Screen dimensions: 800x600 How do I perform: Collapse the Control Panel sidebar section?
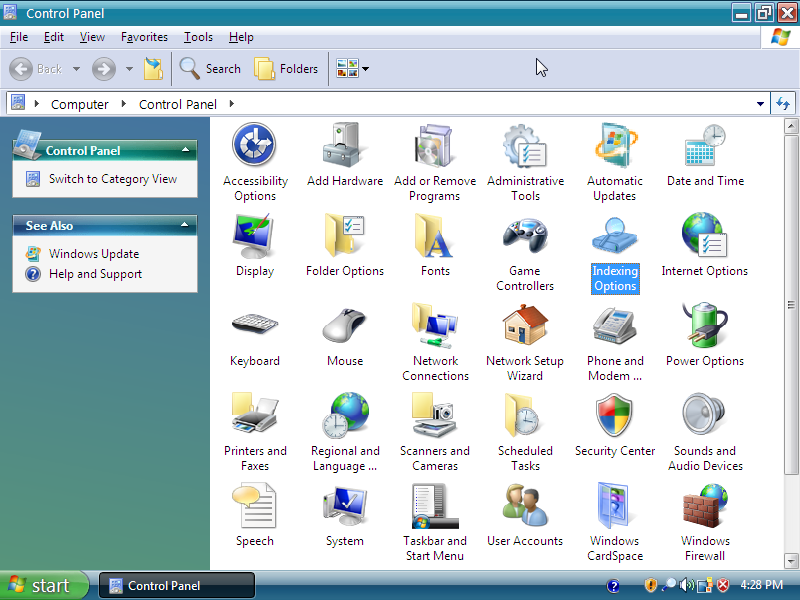[x=185, y=150]
